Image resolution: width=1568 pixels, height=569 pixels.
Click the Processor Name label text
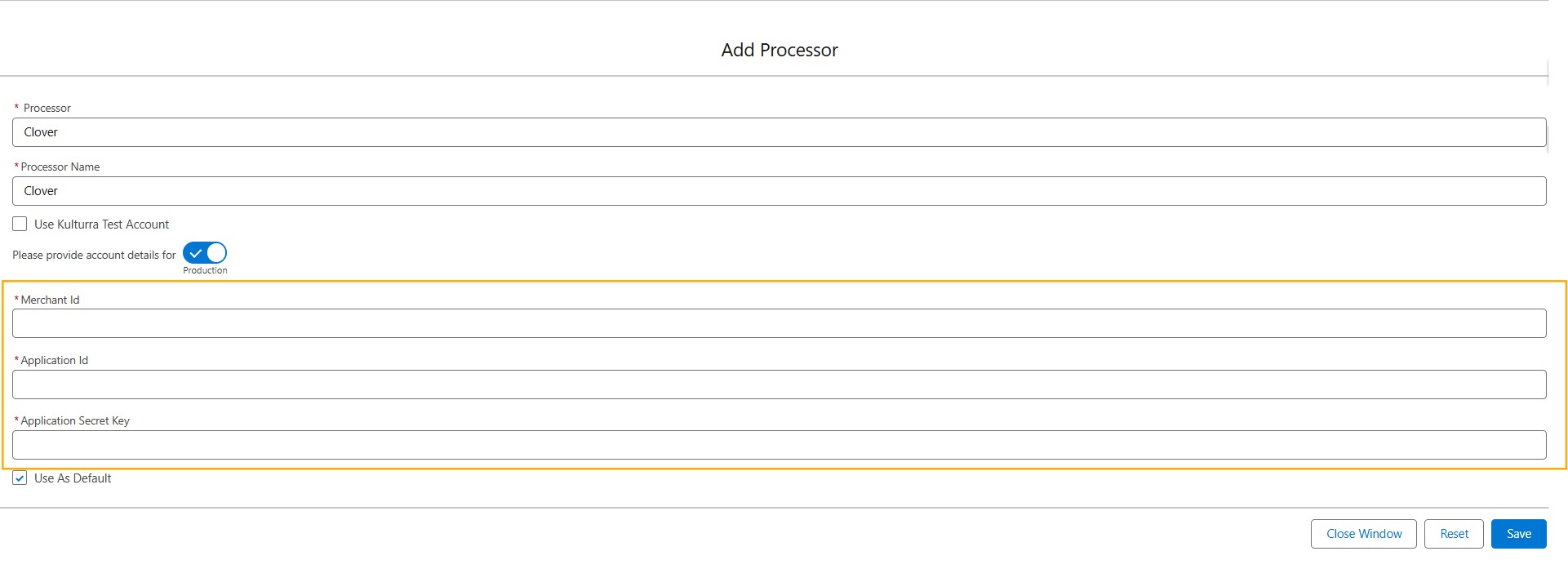[60, 167]
